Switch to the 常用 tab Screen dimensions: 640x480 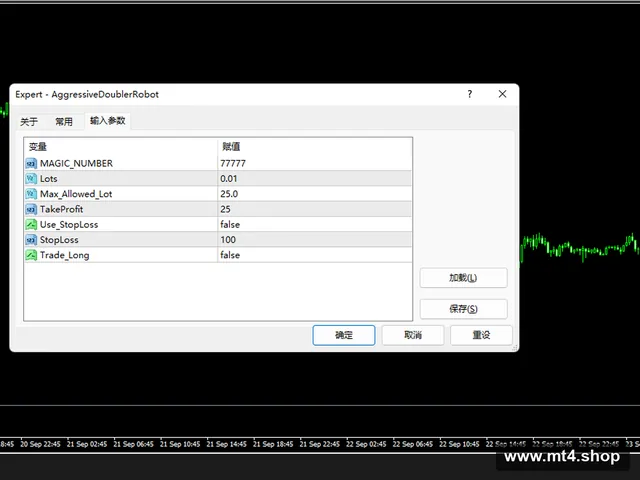64,122
